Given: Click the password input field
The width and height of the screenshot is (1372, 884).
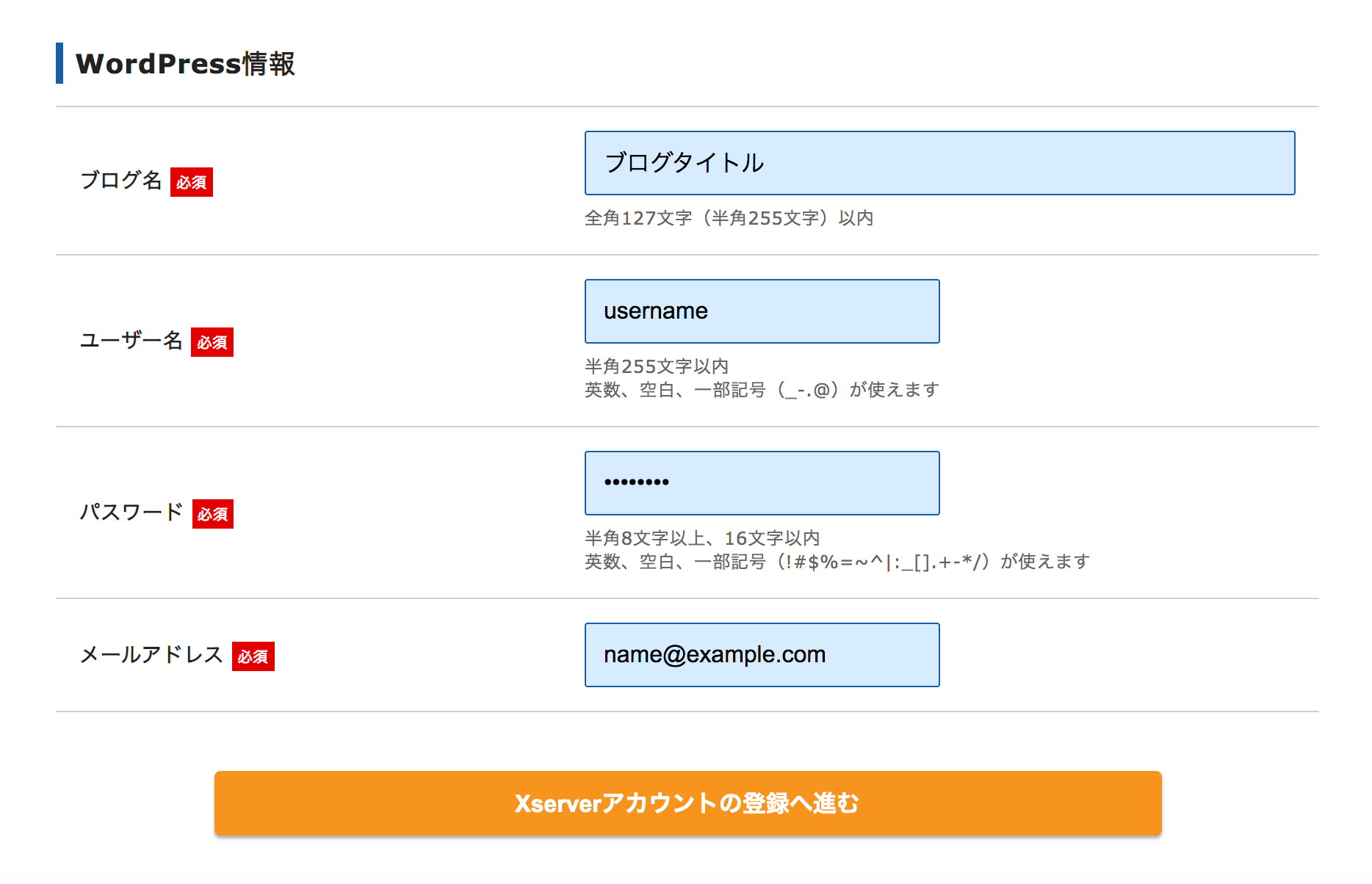Looking at the screenshot, I should coord(761,483).
